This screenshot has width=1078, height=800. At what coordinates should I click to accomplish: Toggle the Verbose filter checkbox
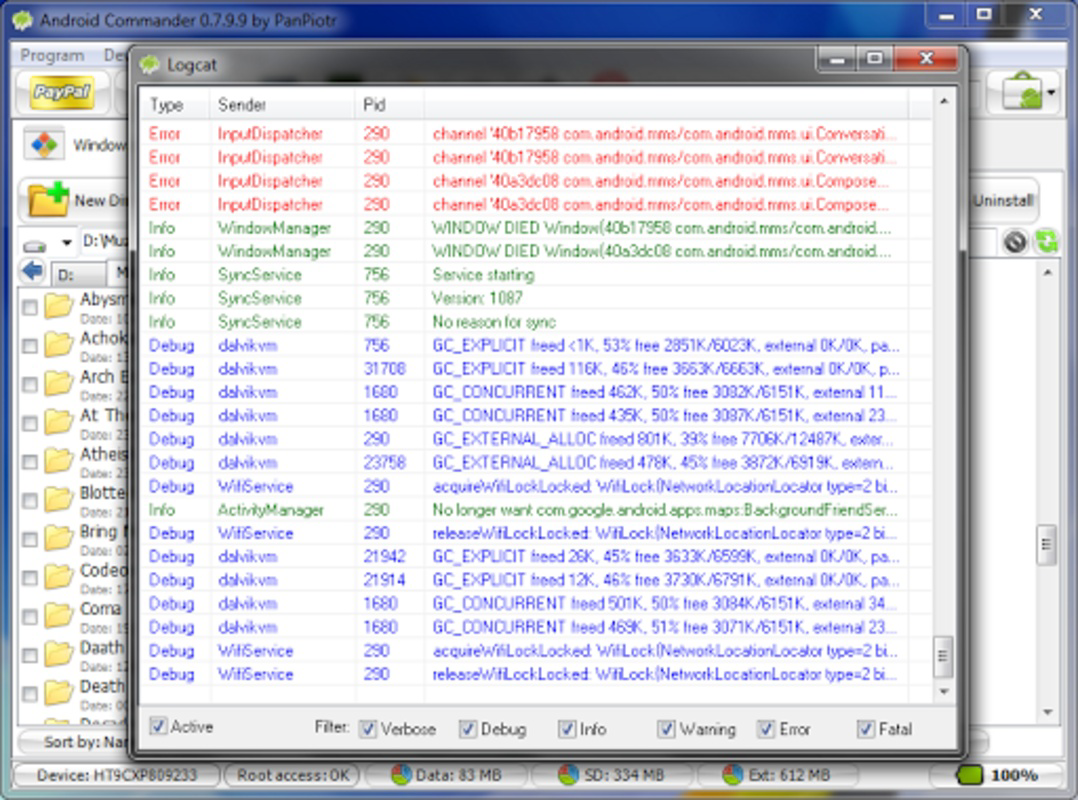coord(368,729)
